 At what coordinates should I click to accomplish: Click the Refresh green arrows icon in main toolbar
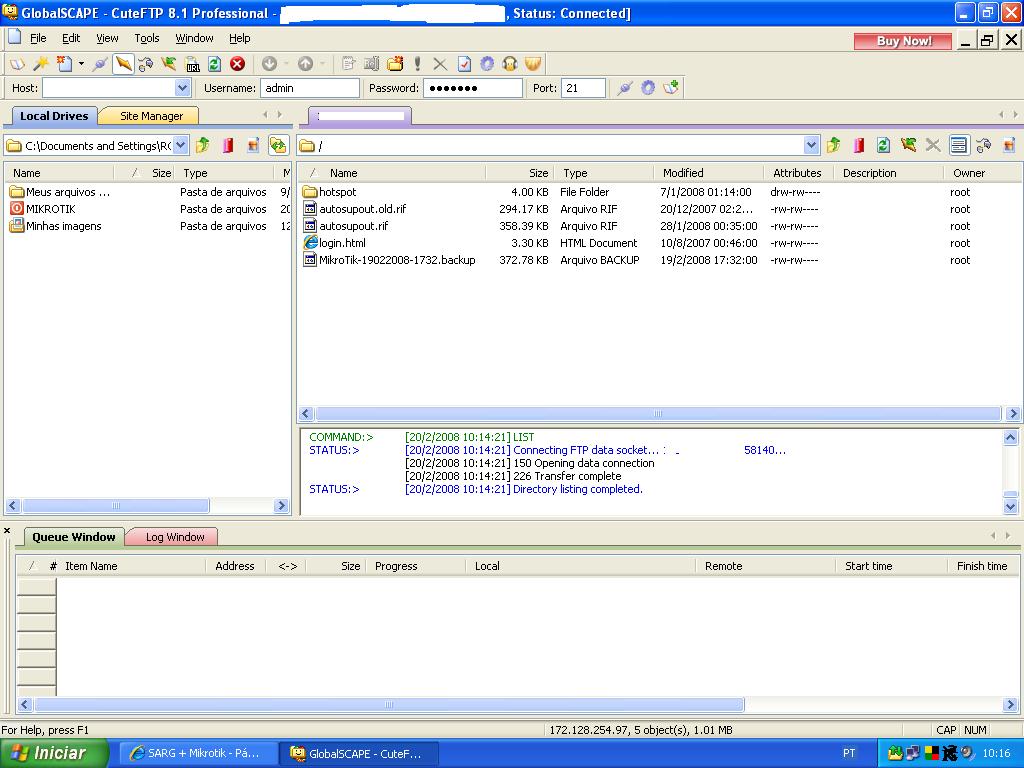click(x=214, y=63)
